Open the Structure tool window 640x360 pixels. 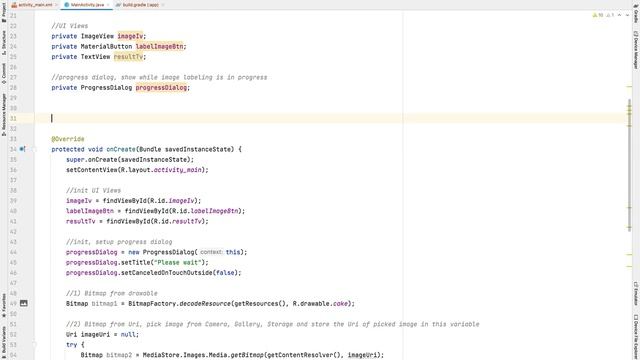point(4,42)
